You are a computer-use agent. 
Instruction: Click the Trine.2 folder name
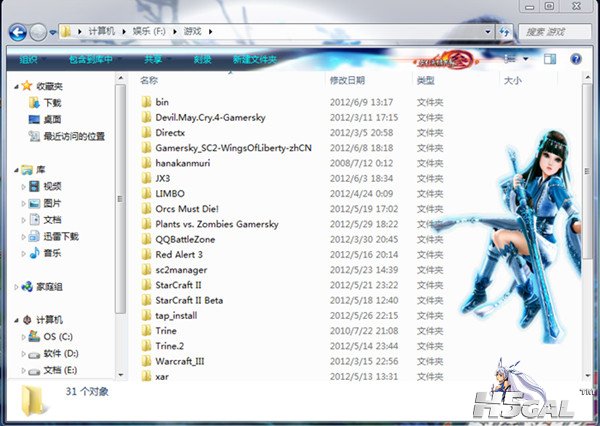pos(170,346)
